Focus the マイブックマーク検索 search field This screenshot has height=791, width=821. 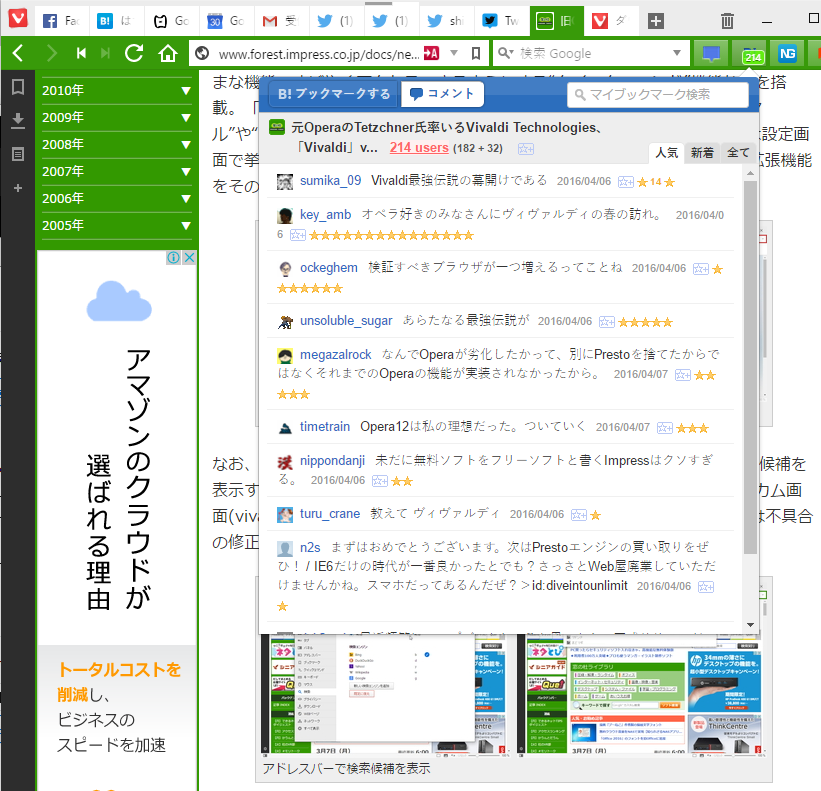tap(658, 95)
